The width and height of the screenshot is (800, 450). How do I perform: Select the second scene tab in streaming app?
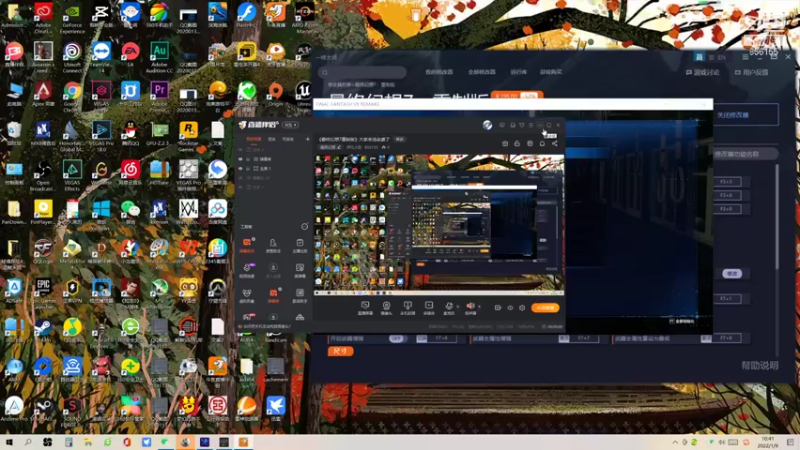(271, 139)
